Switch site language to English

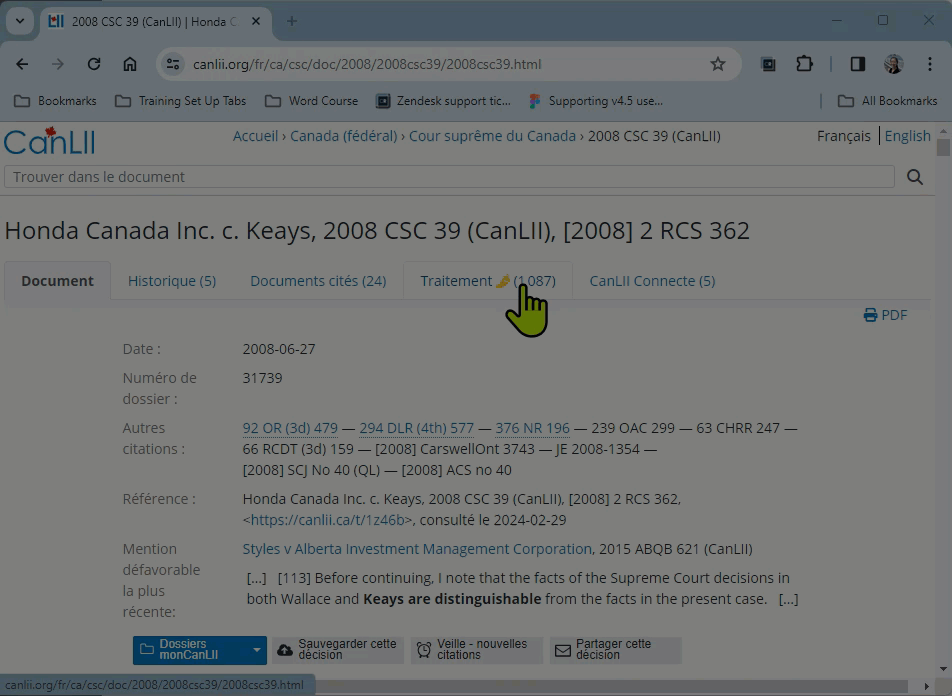tap(907, 136)
